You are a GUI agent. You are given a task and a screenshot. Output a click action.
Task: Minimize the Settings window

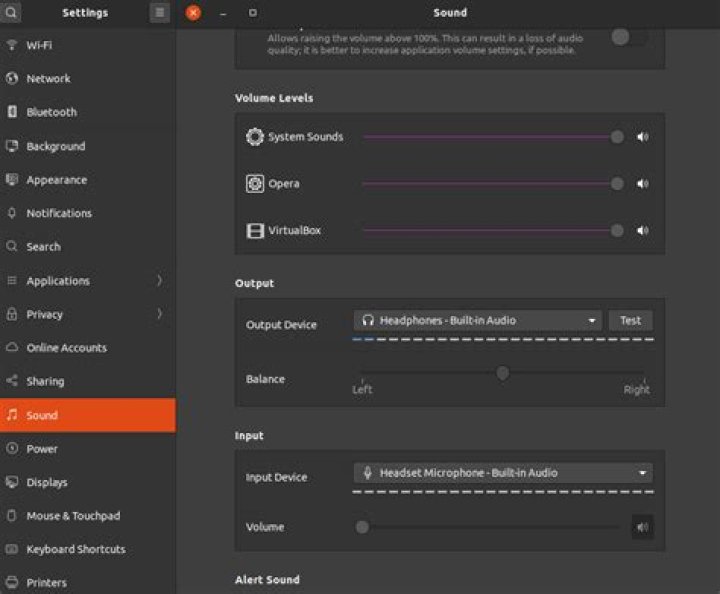click(x=223, y=14)
